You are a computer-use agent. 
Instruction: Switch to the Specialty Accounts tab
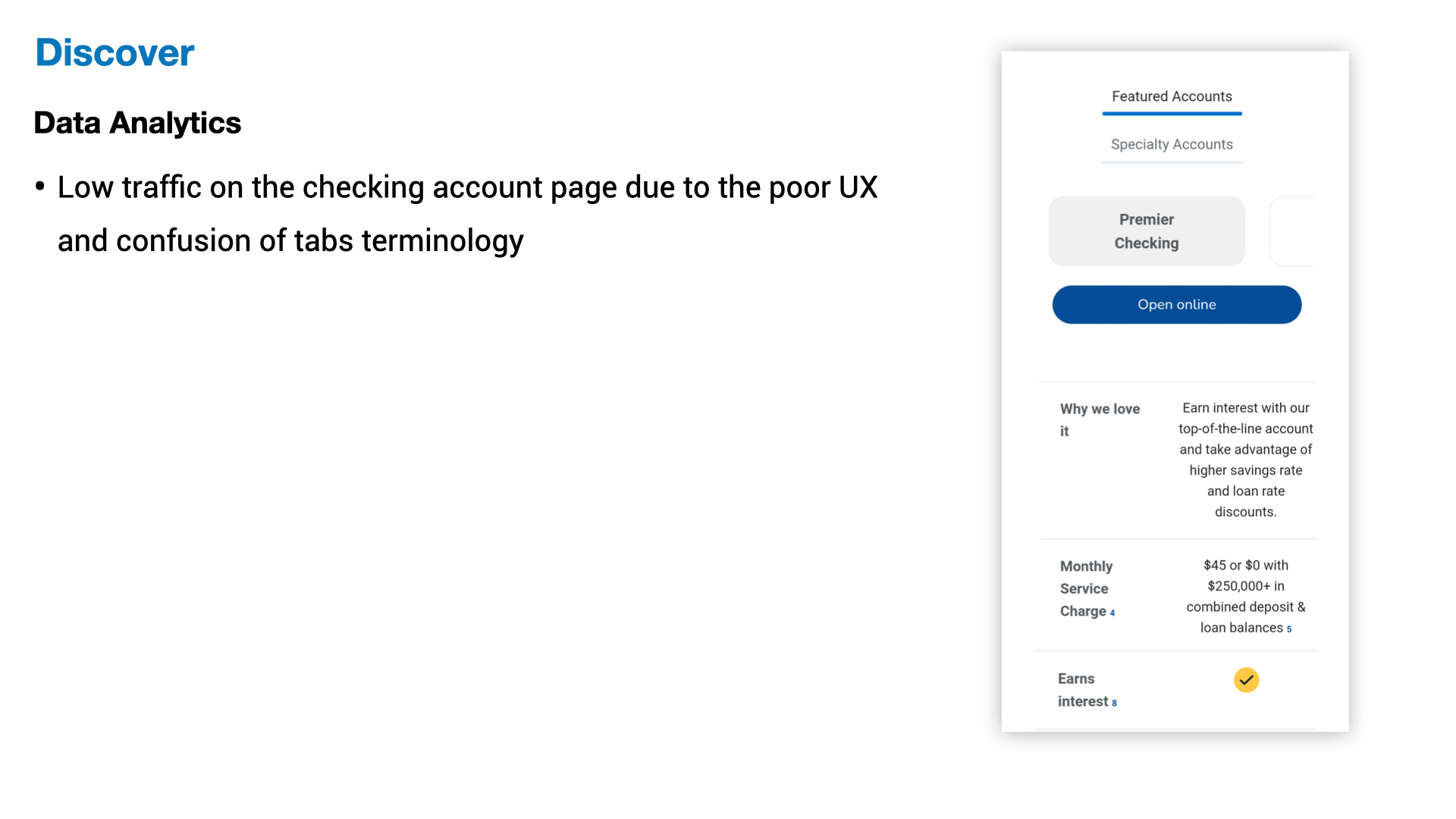(1172, 144)
